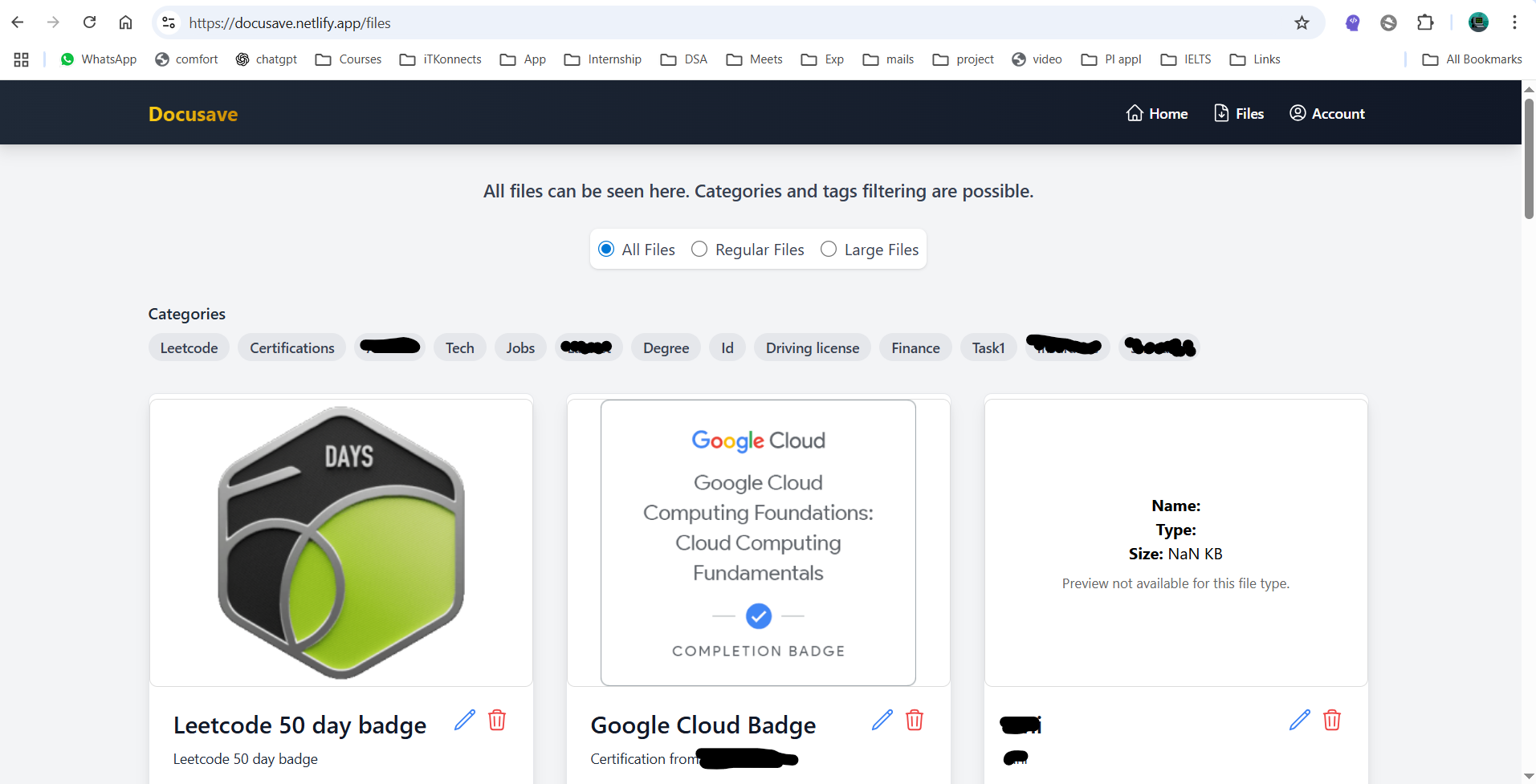Open the browser extensions puzzle icon

[1425, 22]
